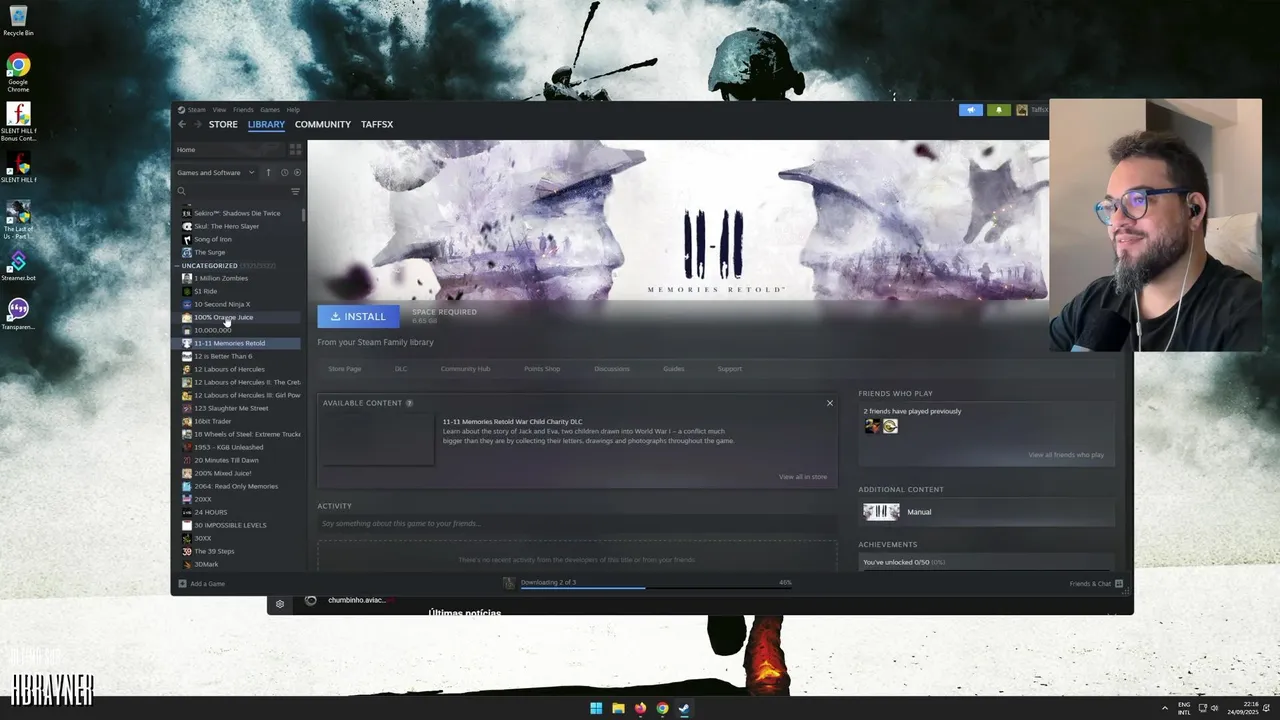Select 2064: Read Only Memories

coord(238,486)
